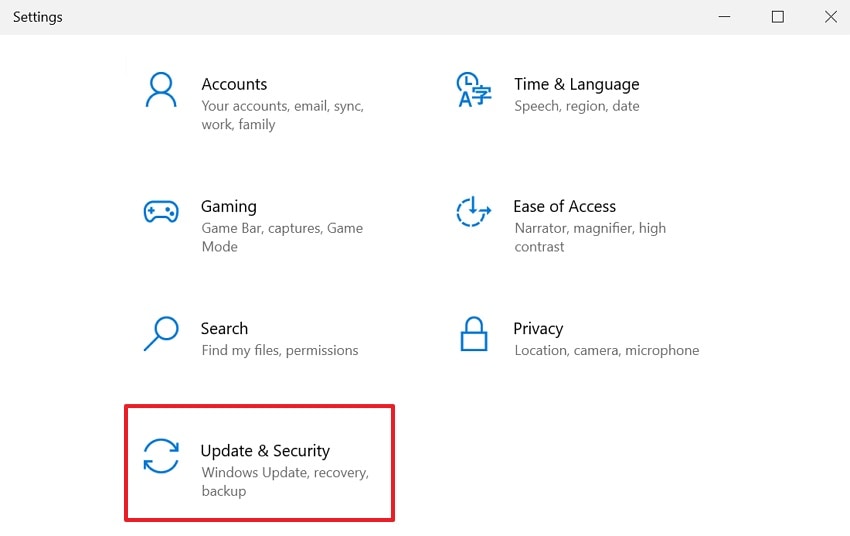Click "Game Bar, captures, Game Mode" description
This screenshot has height=536, width=850.
tap(282, 237)
